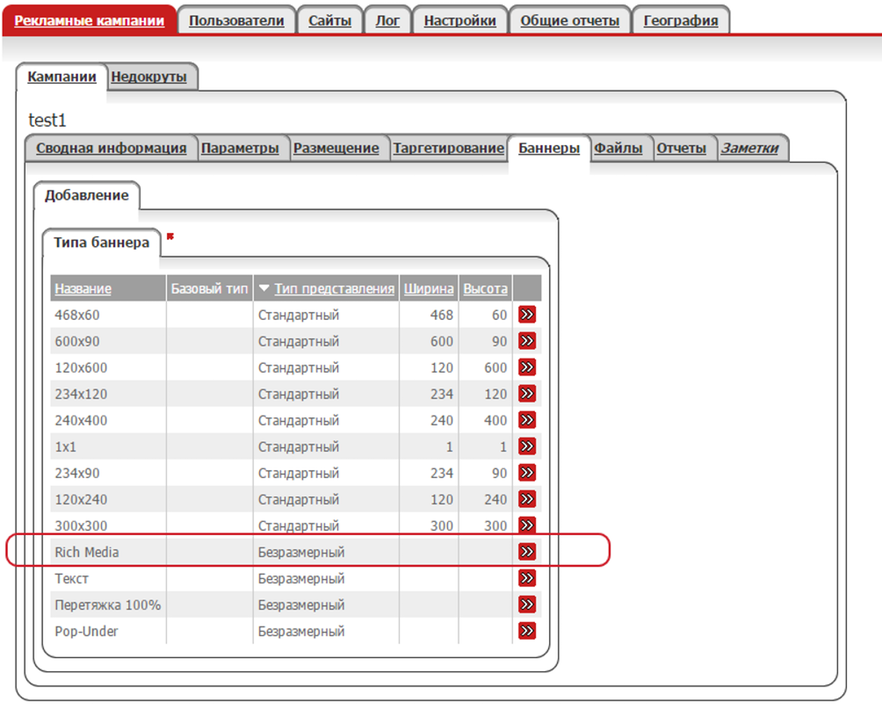Go to Таргетирование campaign tab

coord(448,148)
